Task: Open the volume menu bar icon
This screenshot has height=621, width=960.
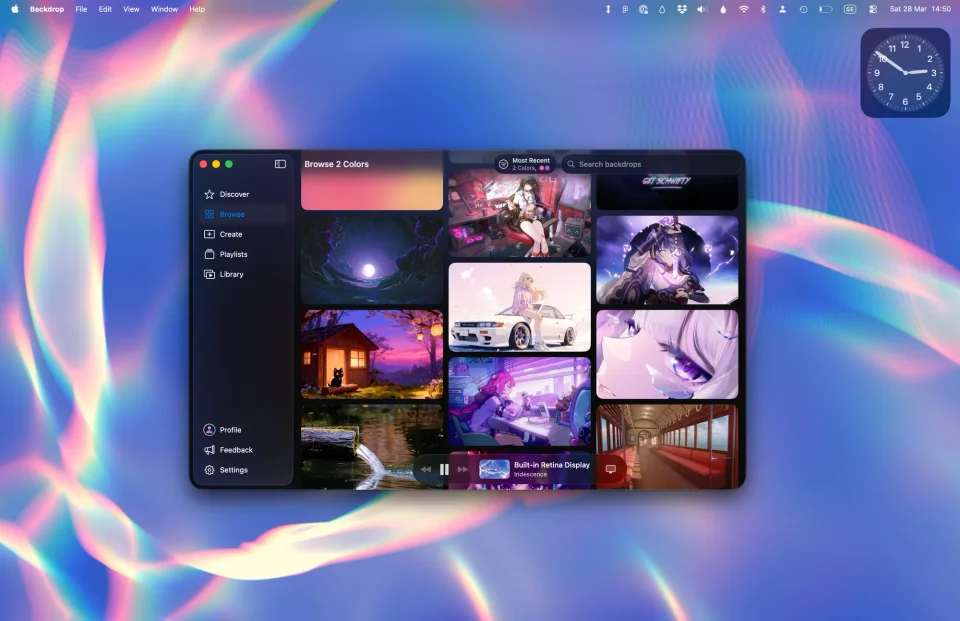Action: [702, 9]
